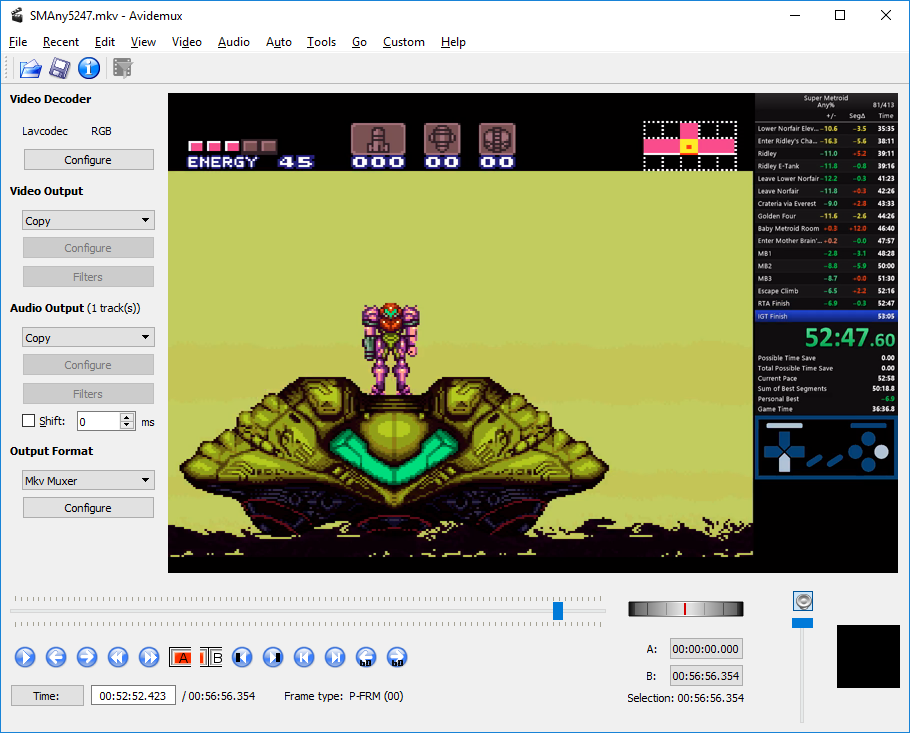Advance one frame with right arrow
This screenshot has width=910, height=733.
pyautogui.click(x=87, y=657)
